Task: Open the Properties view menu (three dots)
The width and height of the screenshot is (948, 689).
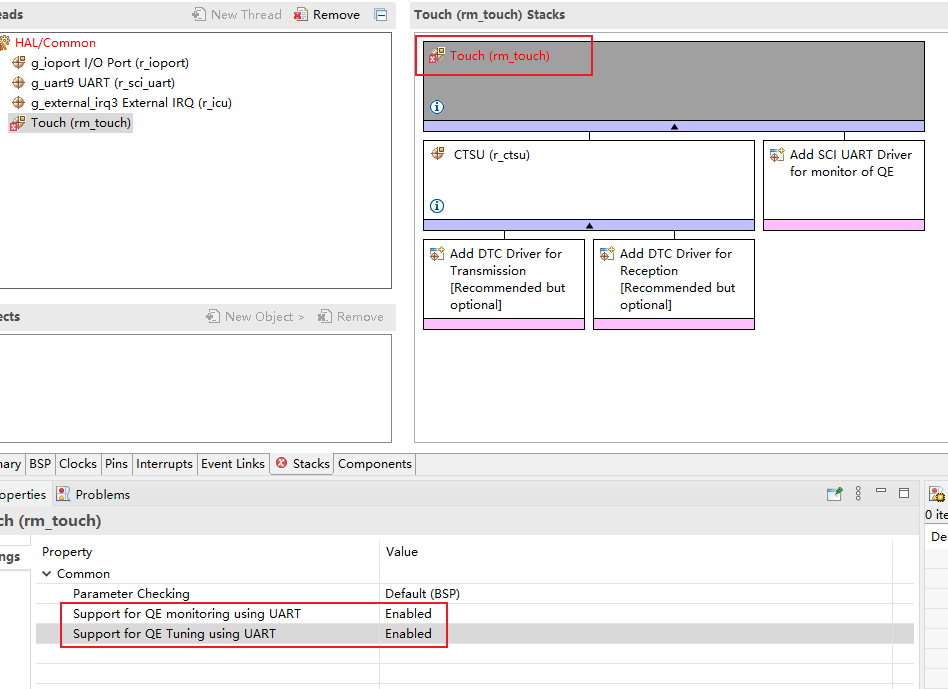Action: pos(858,493)
